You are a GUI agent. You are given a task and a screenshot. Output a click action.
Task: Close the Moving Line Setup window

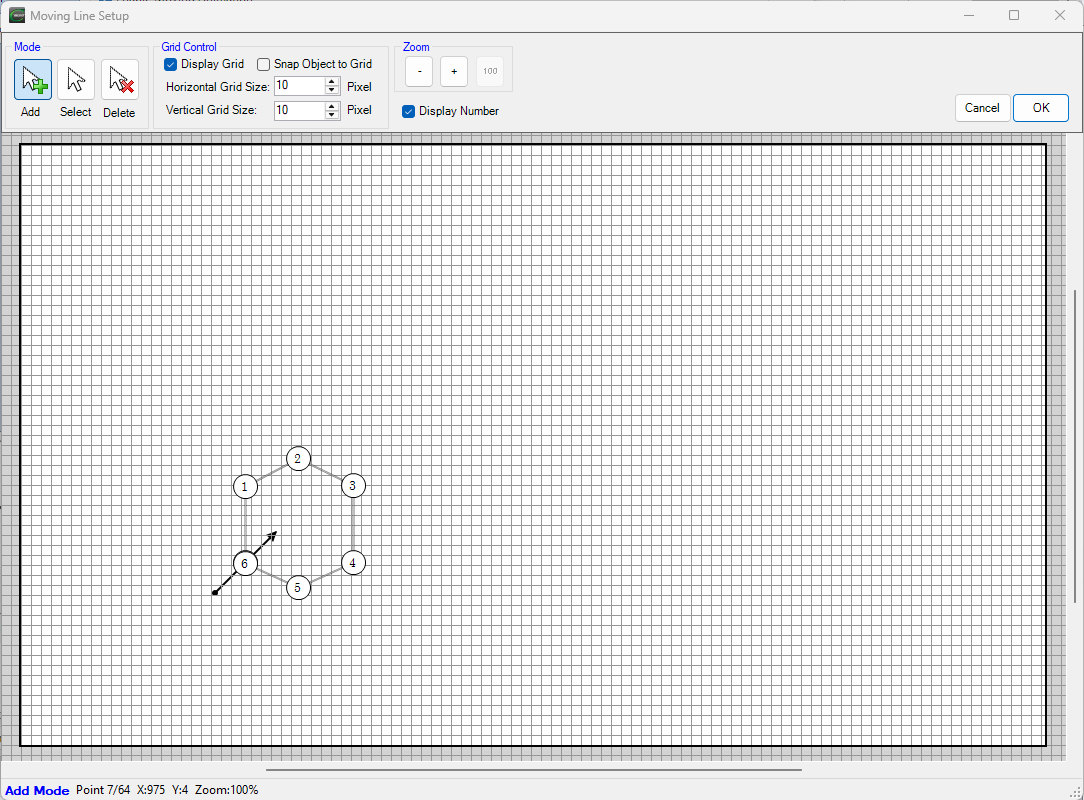pos(1060,15)
